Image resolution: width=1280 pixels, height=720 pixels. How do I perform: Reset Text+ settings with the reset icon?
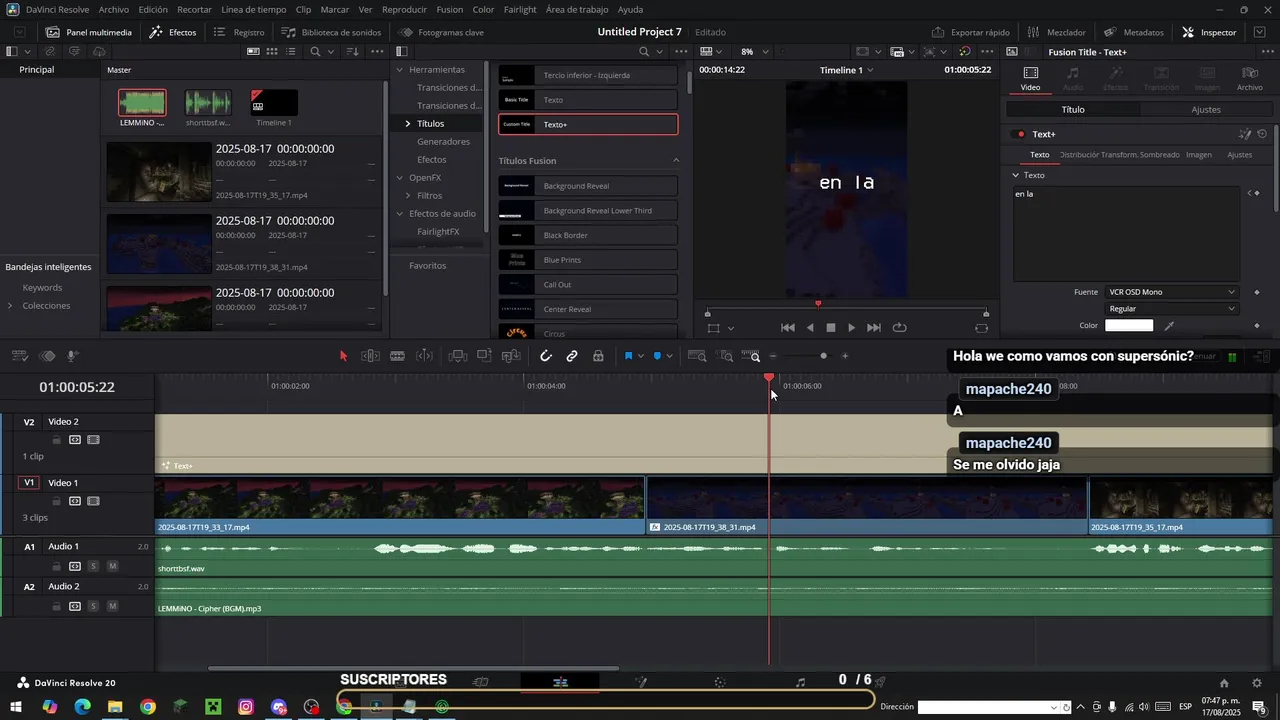click(x=1262, y=134)
